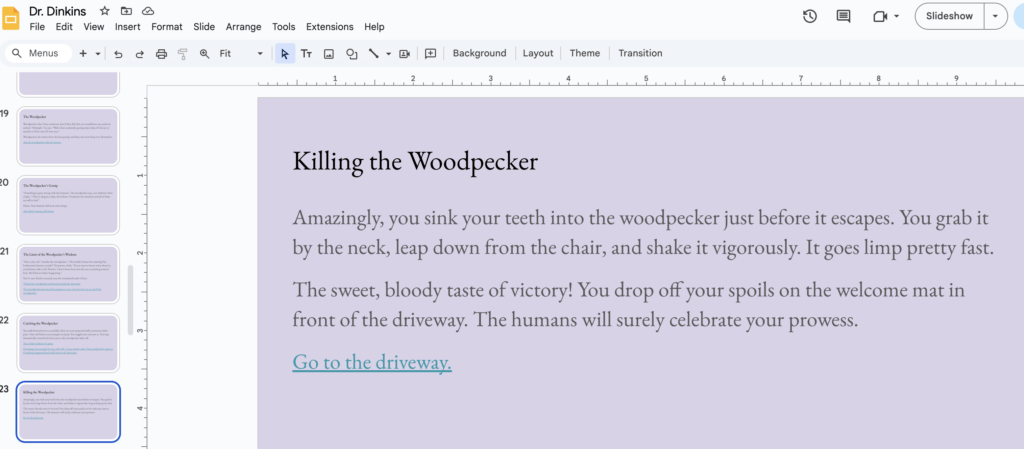Open the Insert menu
The width and height of the screenshot is (1024, 449).
click(x=127, y=27)
